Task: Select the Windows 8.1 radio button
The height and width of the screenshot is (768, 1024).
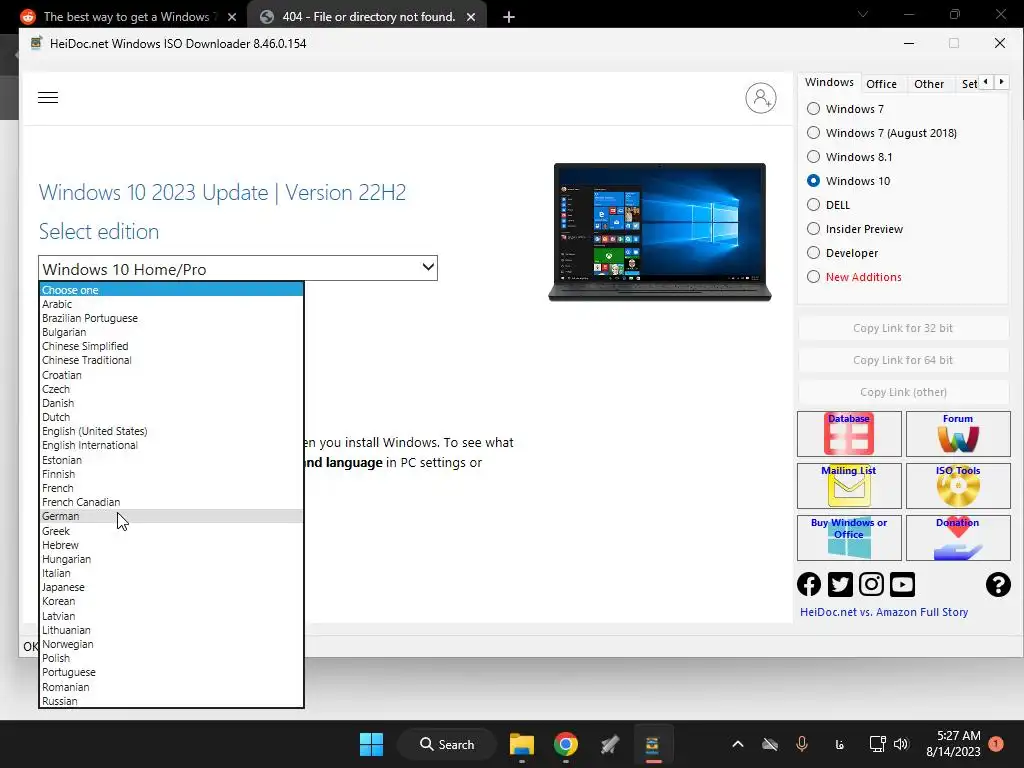Action: (x=813, y=157)
